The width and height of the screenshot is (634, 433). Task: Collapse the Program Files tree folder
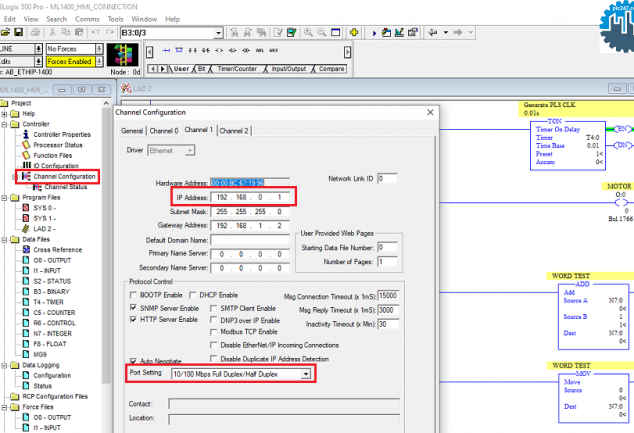(4, 198)
